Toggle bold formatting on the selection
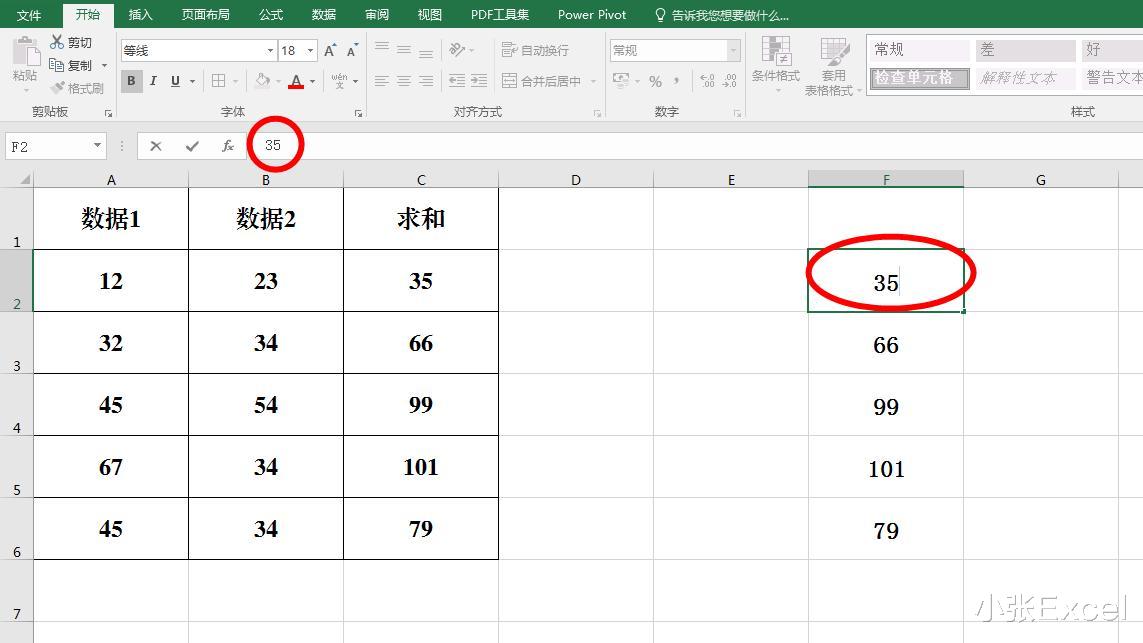 click(x=131, y=81)
